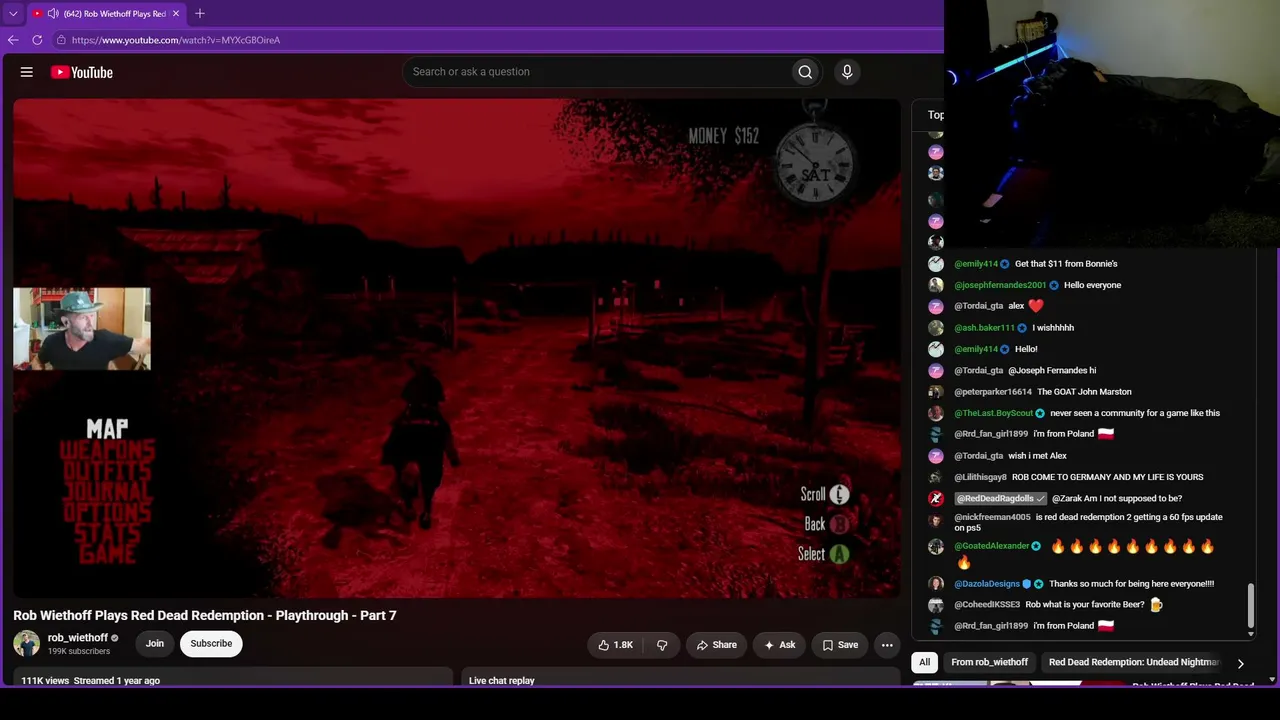
Task: Show more chips with the right chevron
Action: [1240, 663]
